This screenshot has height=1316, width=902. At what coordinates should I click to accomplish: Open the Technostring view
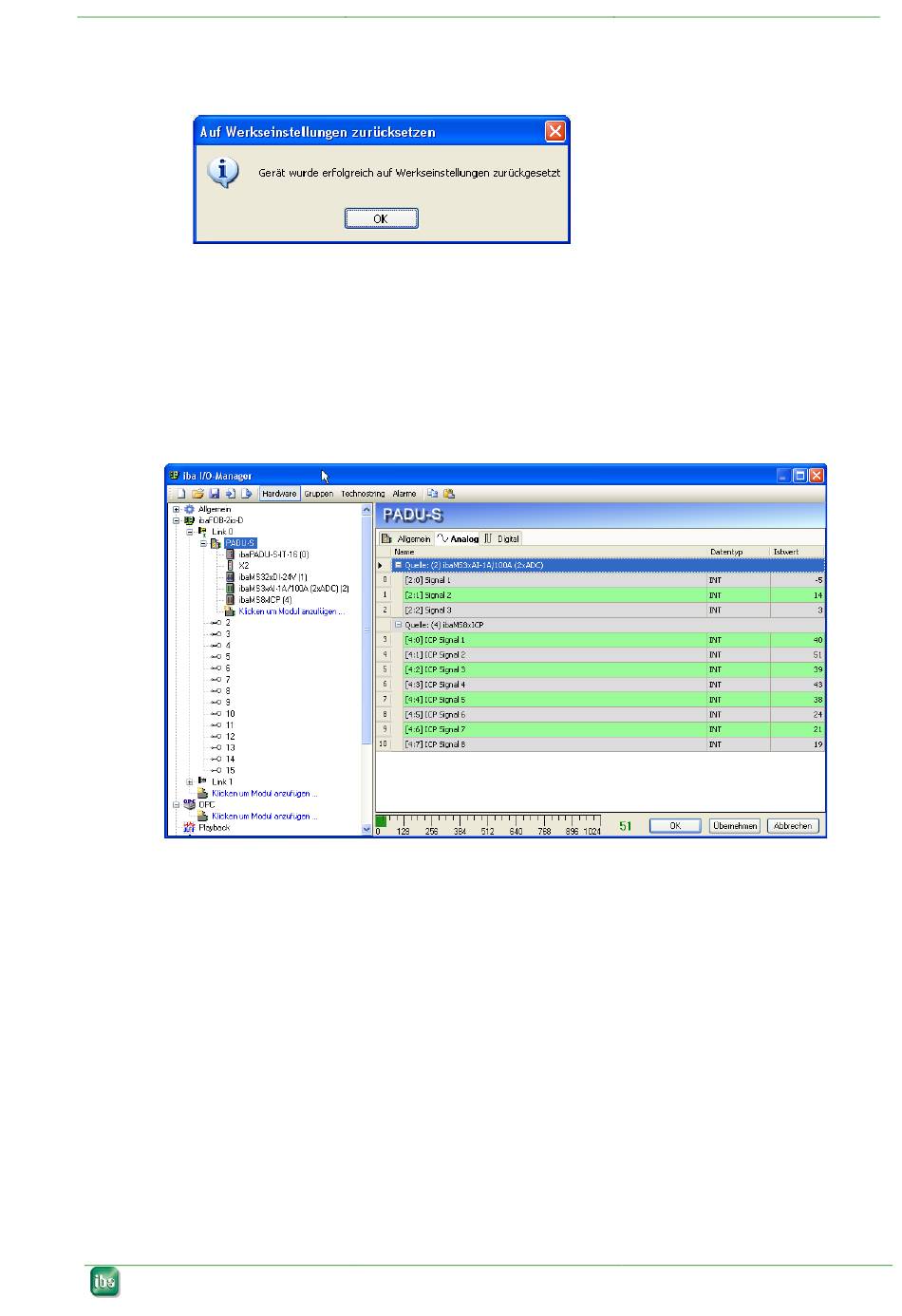pyautogui.click(x=363, y=494)
